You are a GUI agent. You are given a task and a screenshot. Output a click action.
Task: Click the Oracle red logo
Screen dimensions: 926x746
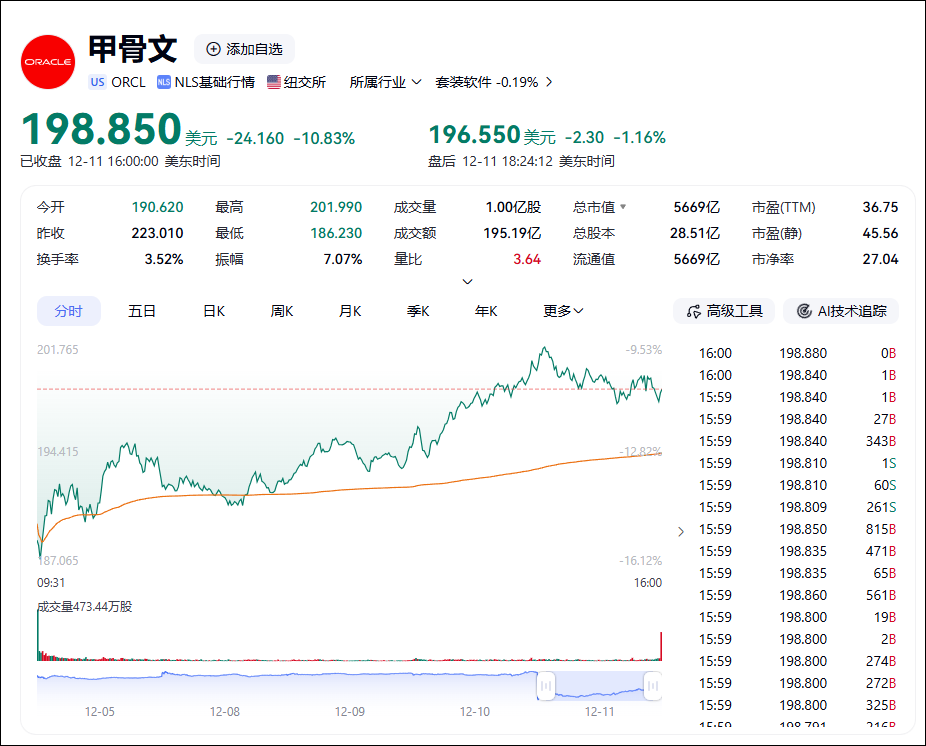48,62
